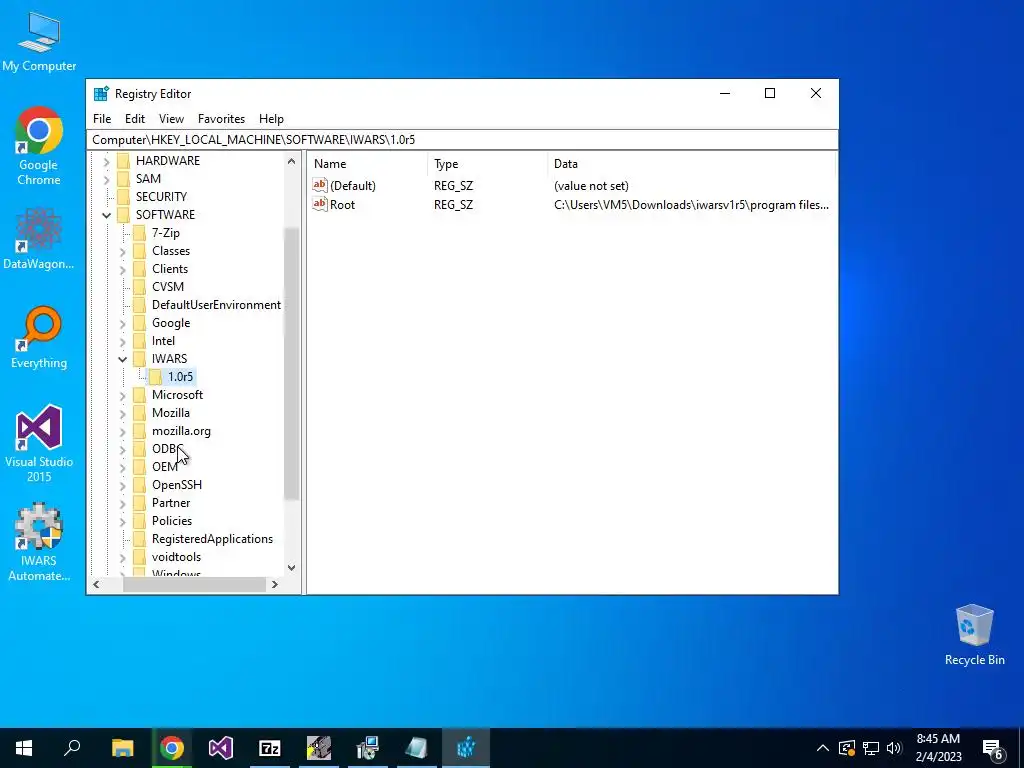Open IWARS Automate desktop shortcut
The width and height of the screenshot is (1024, 768).
coord(39,542)
